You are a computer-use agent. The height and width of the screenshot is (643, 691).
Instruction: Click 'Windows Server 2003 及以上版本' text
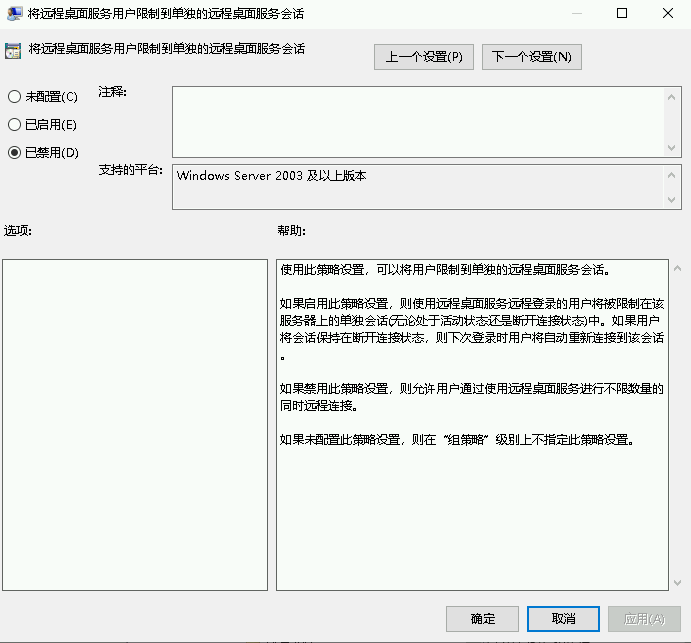pyautogui.click(x=271, y=176)
